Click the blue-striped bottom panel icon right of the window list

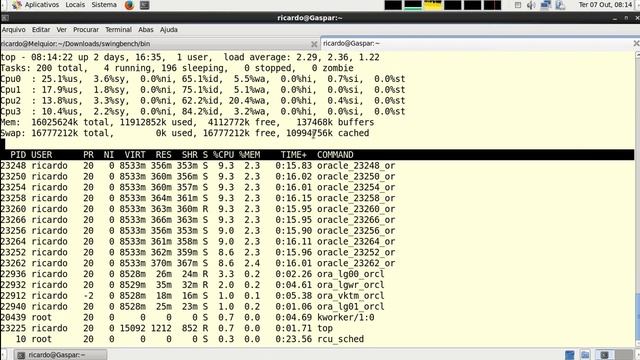pos(570,355)
